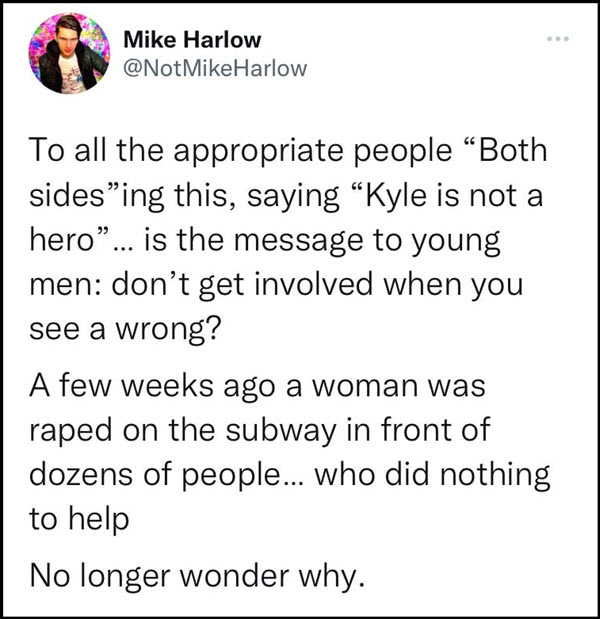
Task: Click the words "who did nothing"
Action: [432, 475]
